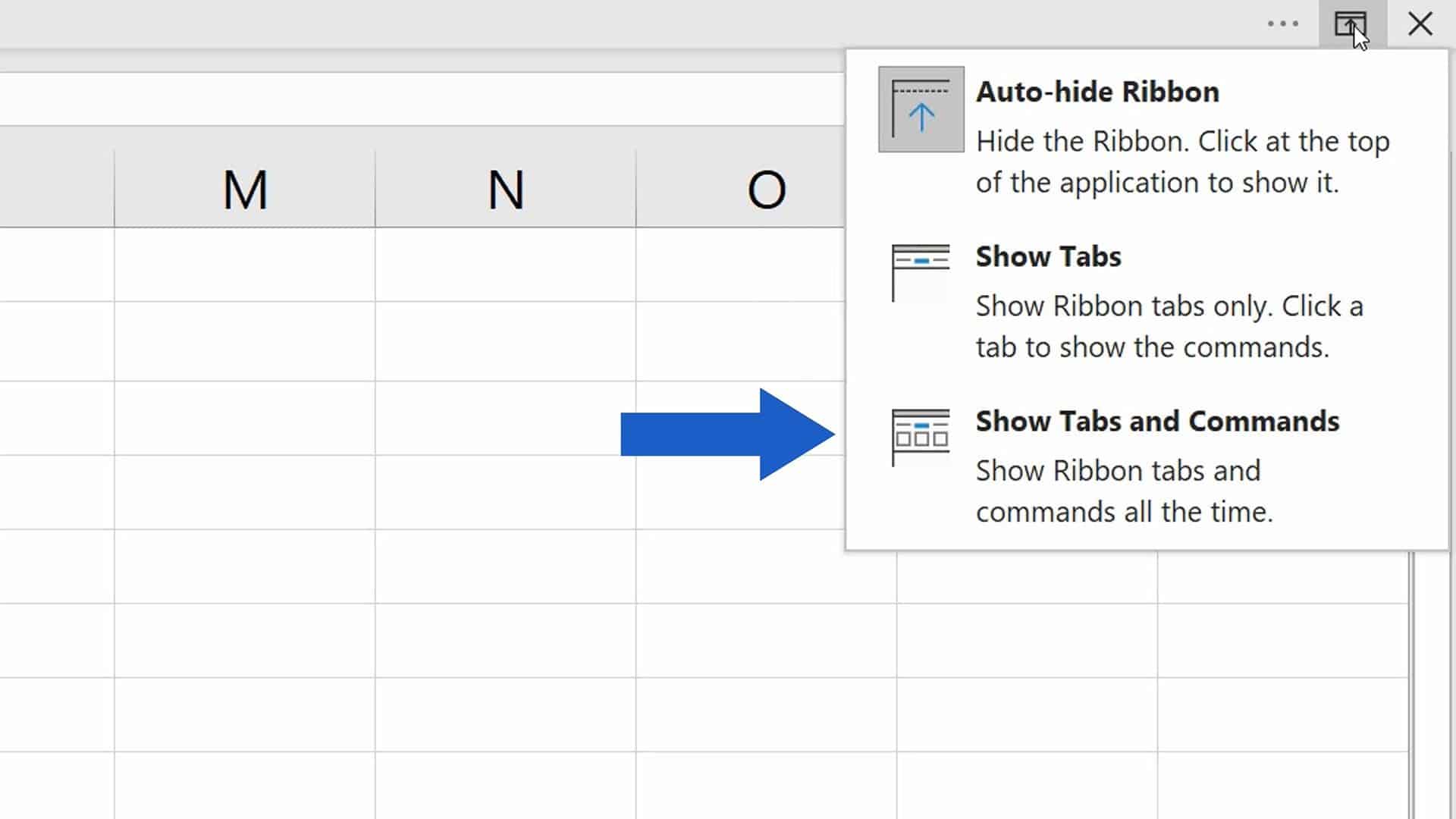Click 'Hide the Ribbon' description text
The height and width of the screenshot is (819, 1456).
point(1183,161)
